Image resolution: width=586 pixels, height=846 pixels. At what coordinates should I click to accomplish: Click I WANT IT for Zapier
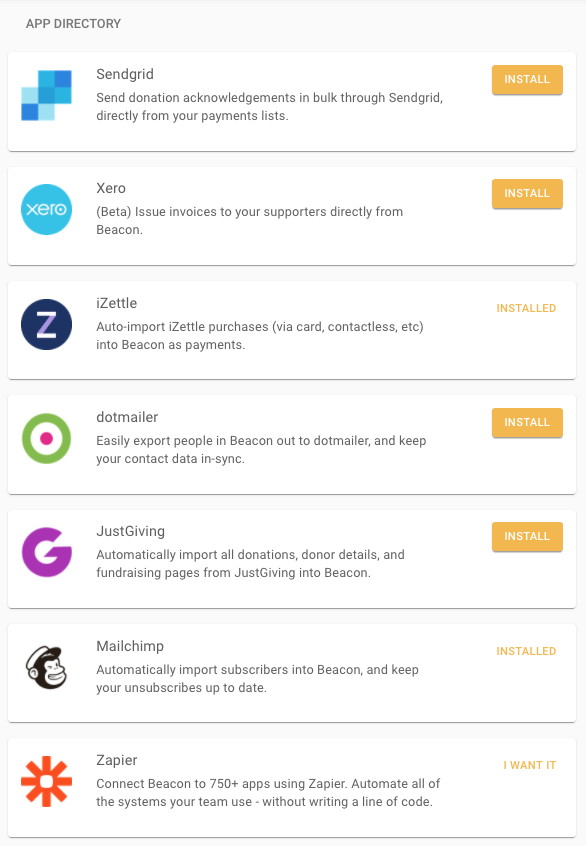click(x=529, y=765)
